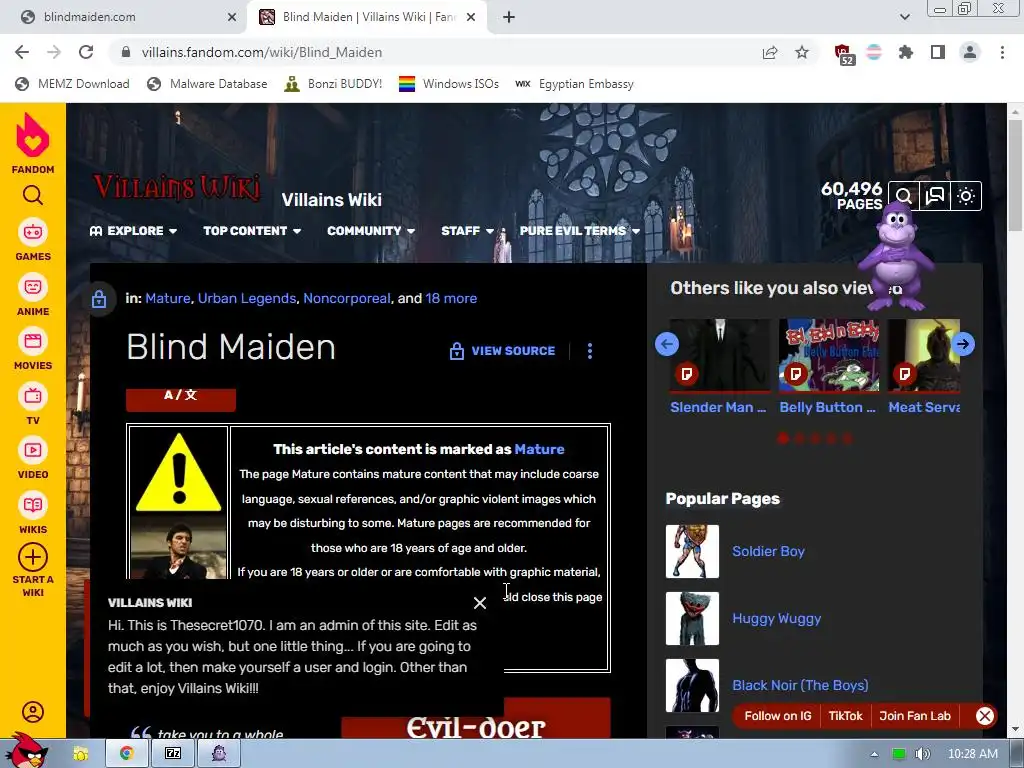Open the Windows ISOs bookmark
This screenshot has width=1024, height=768.
tap(449, 84)
